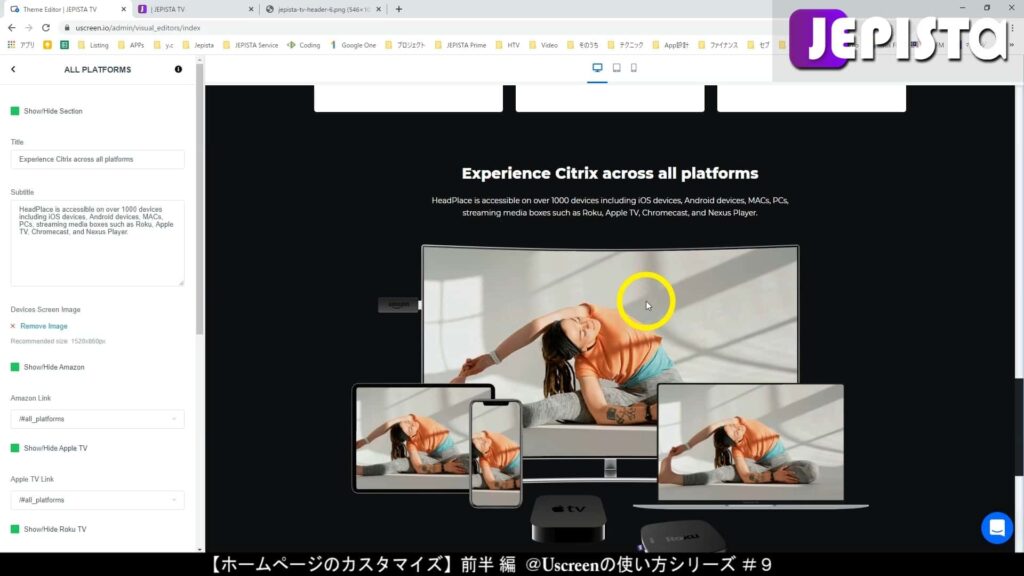Open the APPs bookmark folder
1024x576 pixels.
point(131,45)
